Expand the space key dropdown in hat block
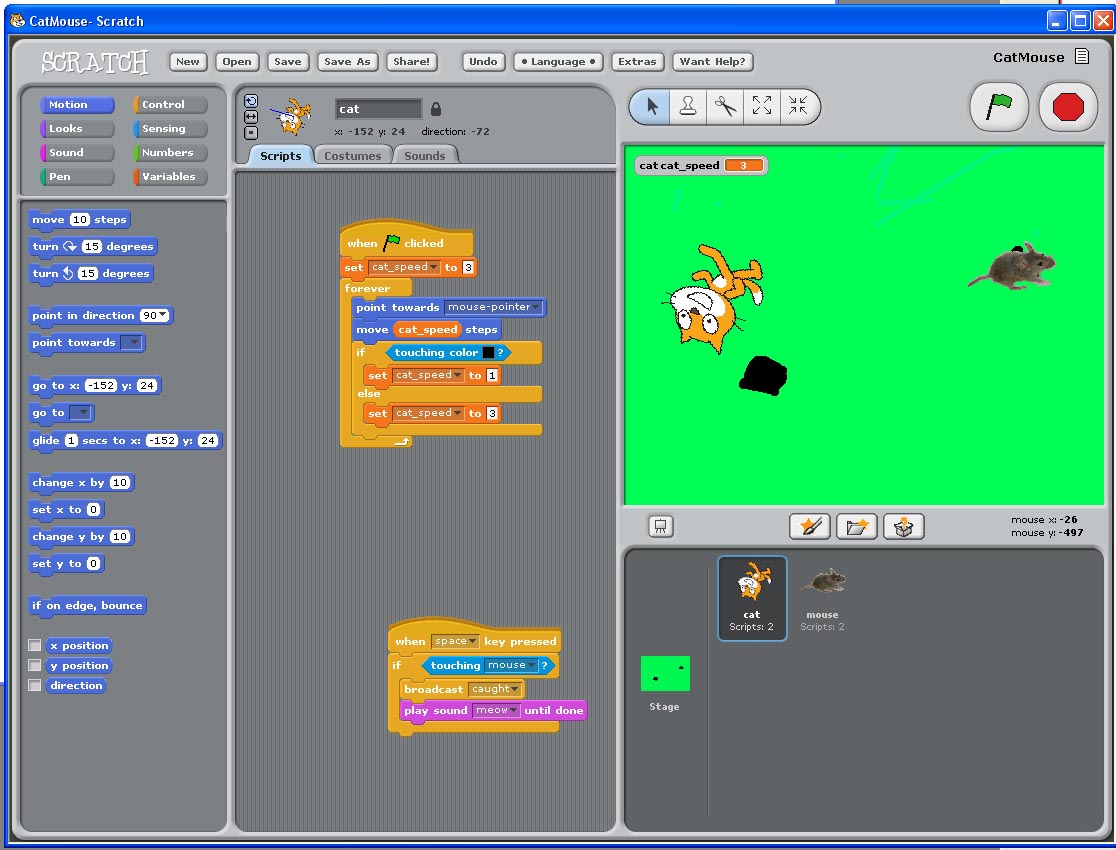 473,642
